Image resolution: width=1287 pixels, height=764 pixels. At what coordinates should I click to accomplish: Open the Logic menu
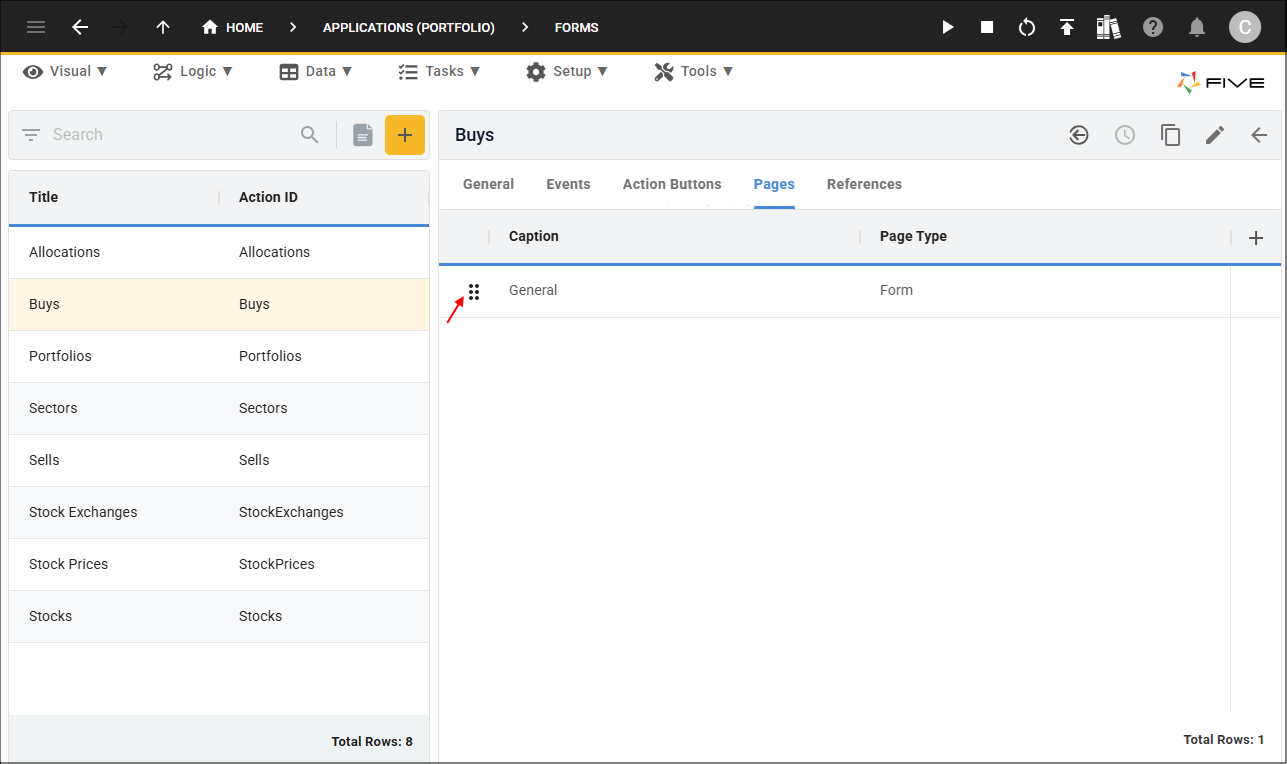tap(193, 71)
